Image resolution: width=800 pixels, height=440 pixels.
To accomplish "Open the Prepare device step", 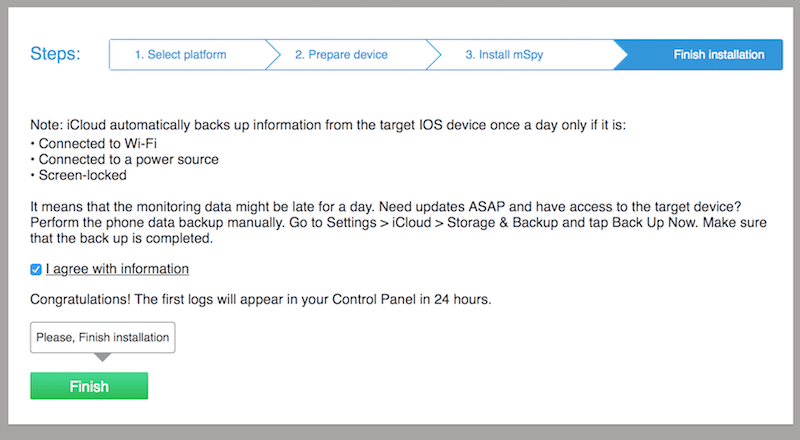I will [341, 54].
